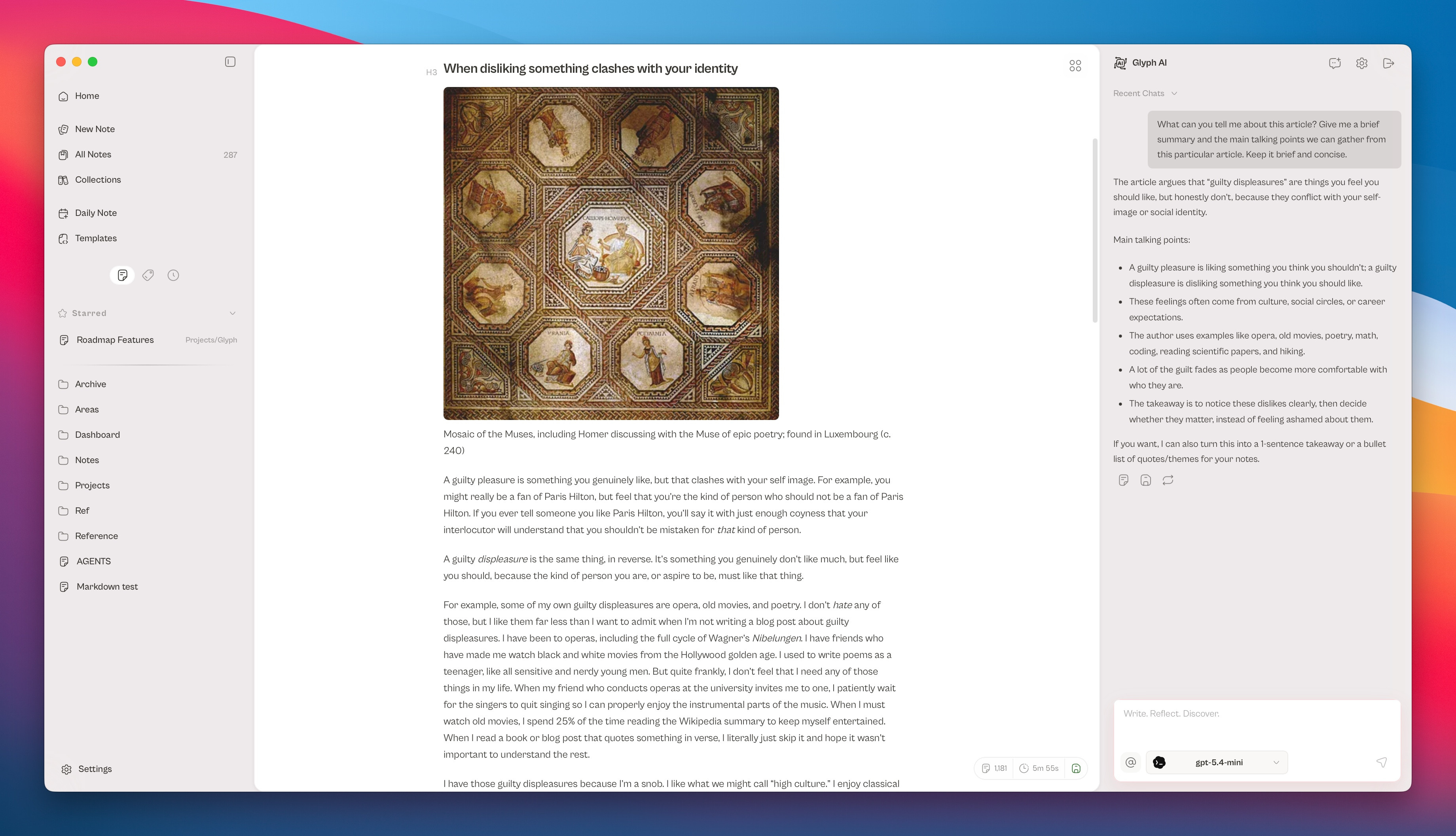
Task: Toggle the sidebar collapse icon
Action: [x=230, y=61]
